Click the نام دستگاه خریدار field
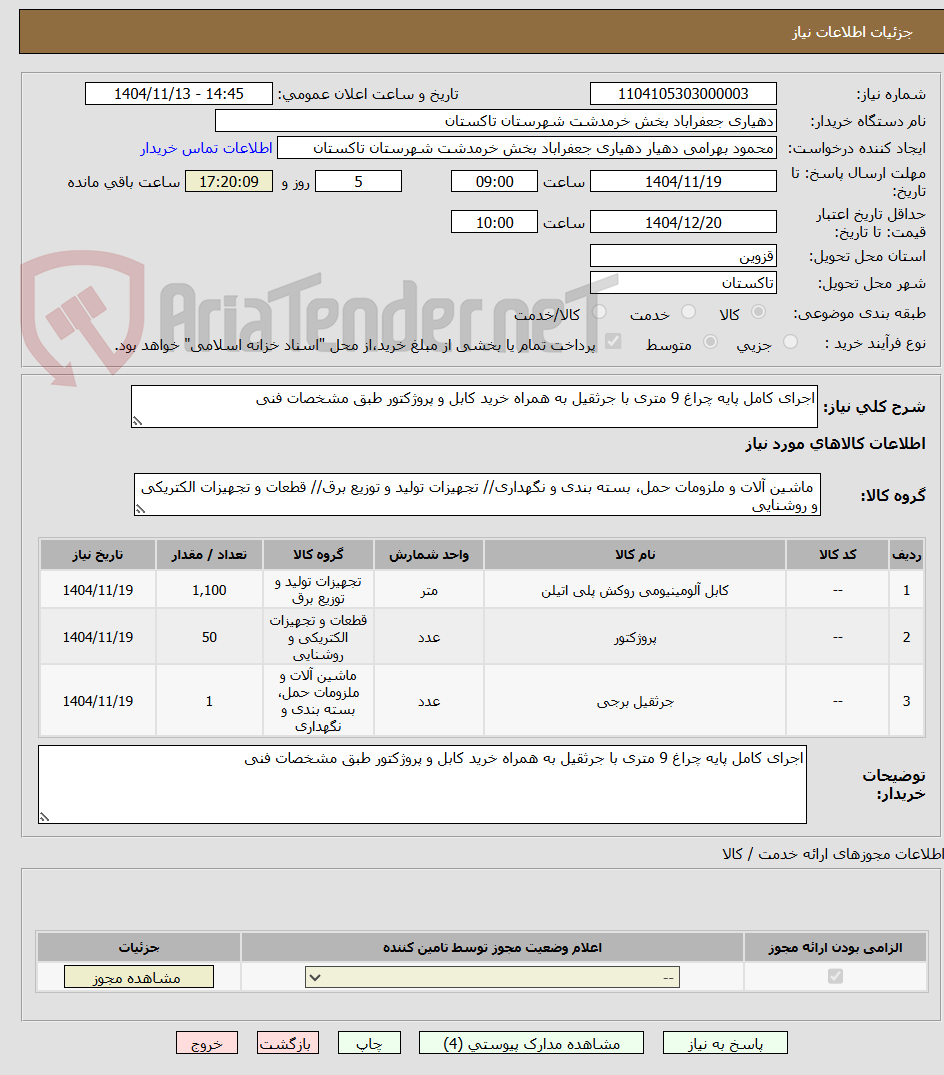Viewport: 944px width, 1075px height. [496, 121]
